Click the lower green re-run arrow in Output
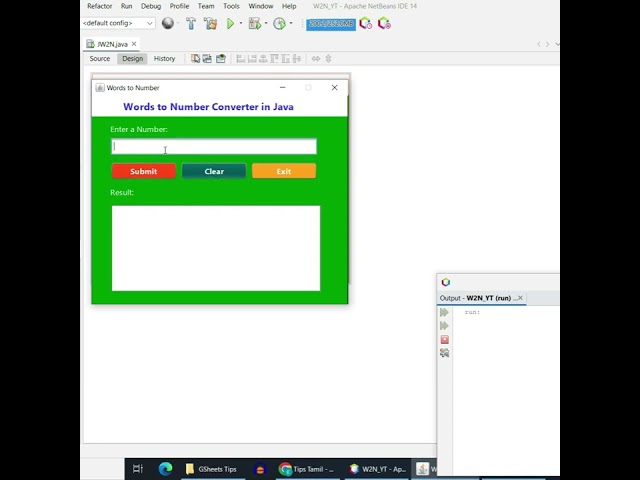This screenshot has width=640, height=480. (x=444, y=326)
